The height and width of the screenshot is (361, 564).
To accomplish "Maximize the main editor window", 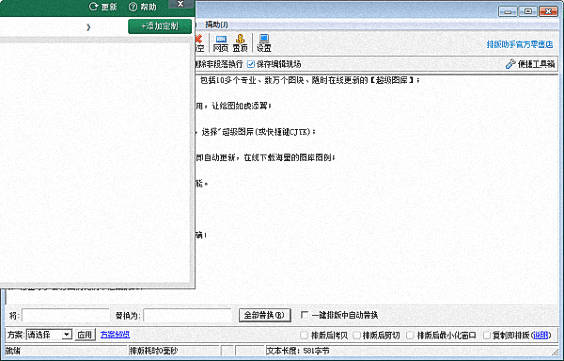I will (x=528, y=11).
